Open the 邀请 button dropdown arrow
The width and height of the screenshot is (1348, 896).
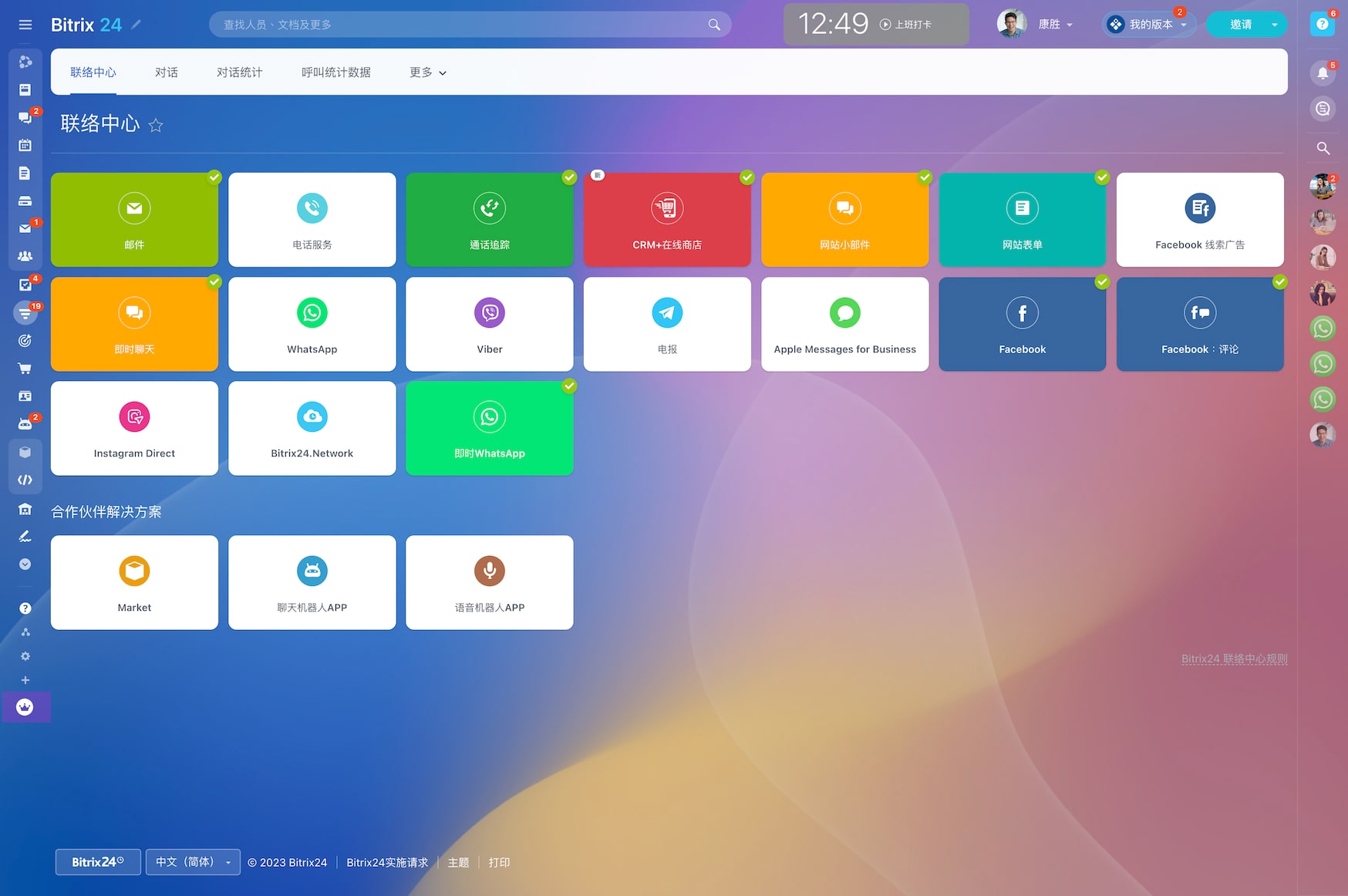(1275, 25)
